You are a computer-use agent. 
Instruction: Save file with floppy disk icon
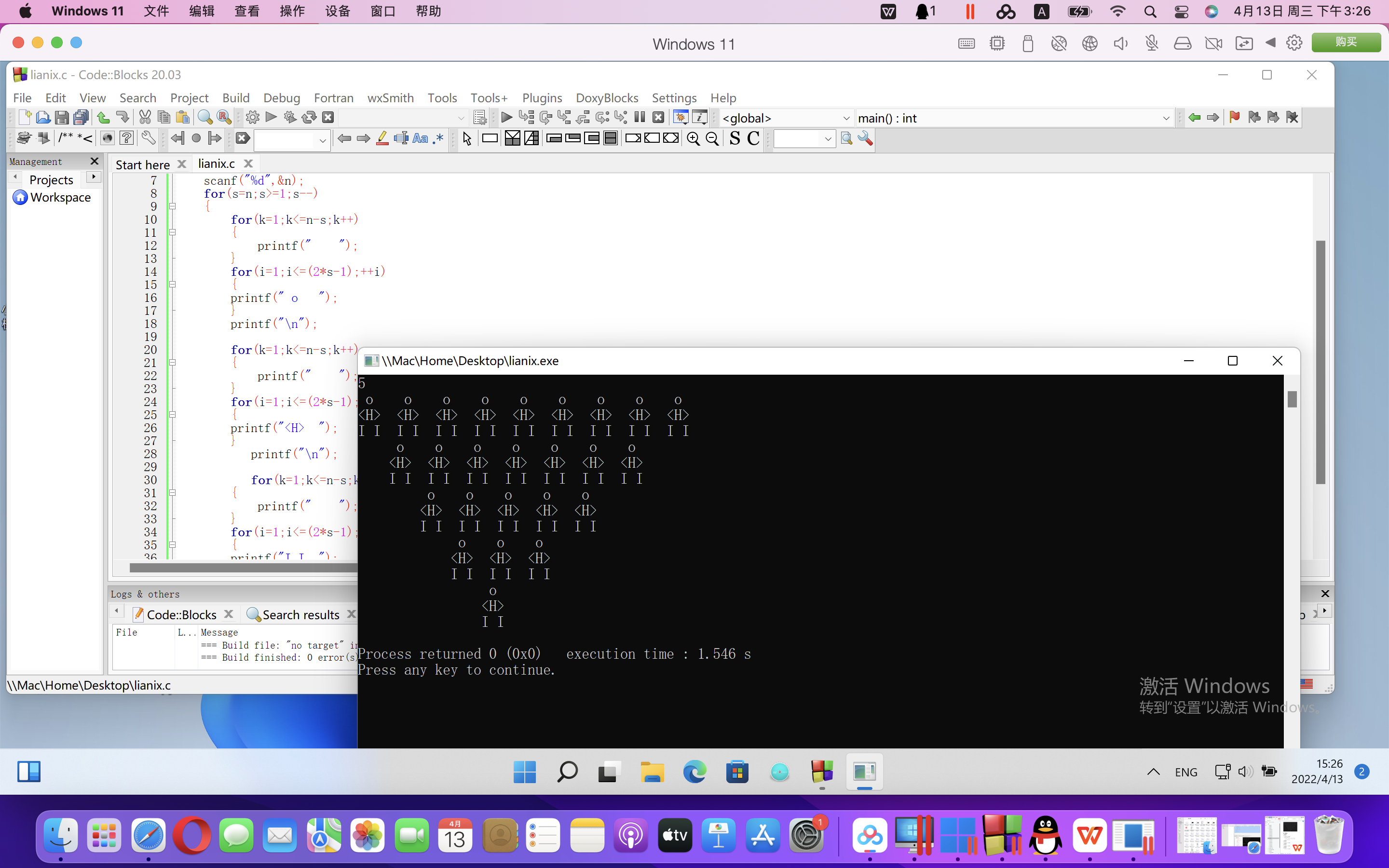(61, 118)
